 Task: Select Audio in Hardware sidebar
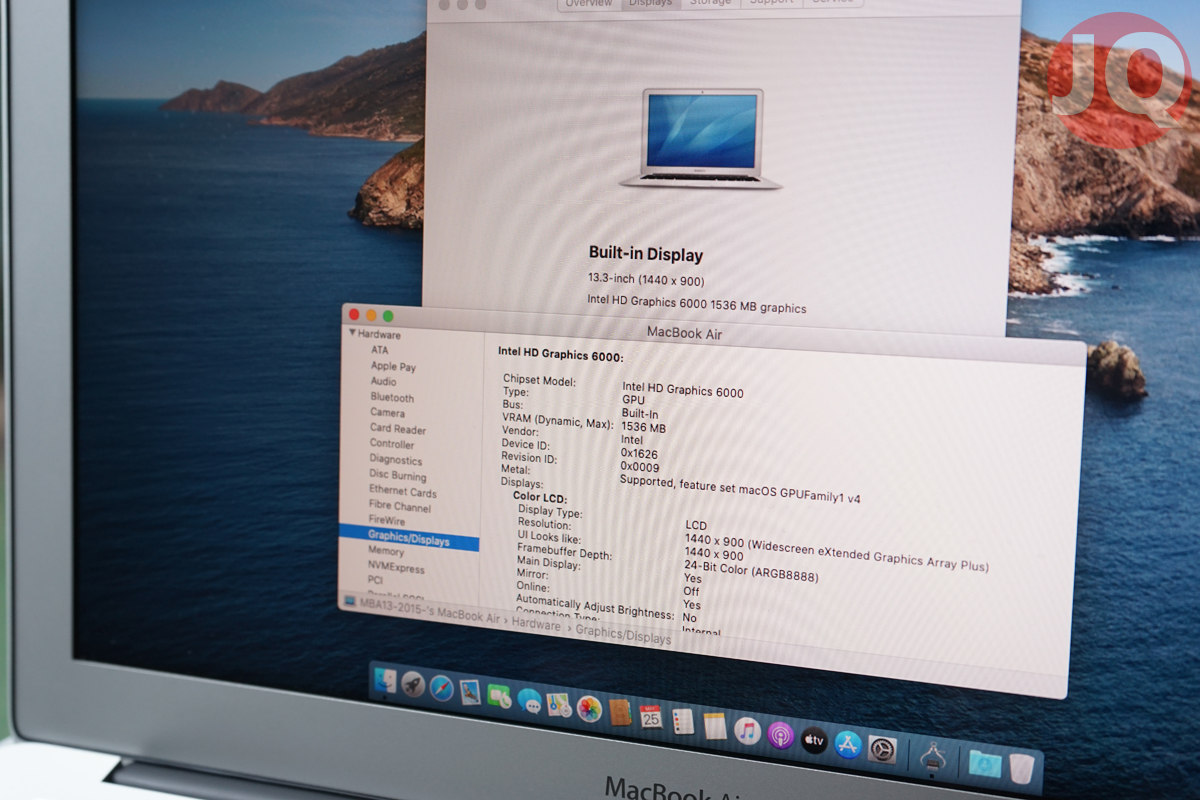pos(383,381)
